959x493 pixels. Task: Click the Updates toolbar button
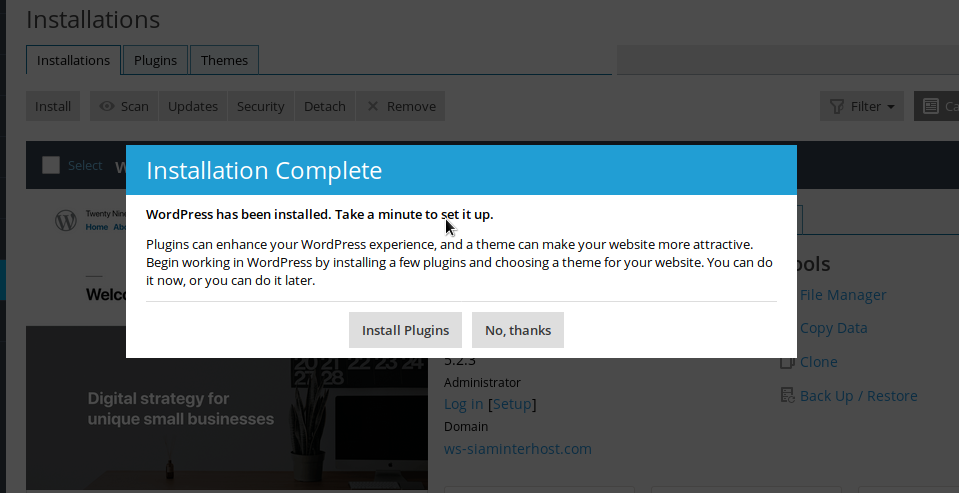click(193, 106)
